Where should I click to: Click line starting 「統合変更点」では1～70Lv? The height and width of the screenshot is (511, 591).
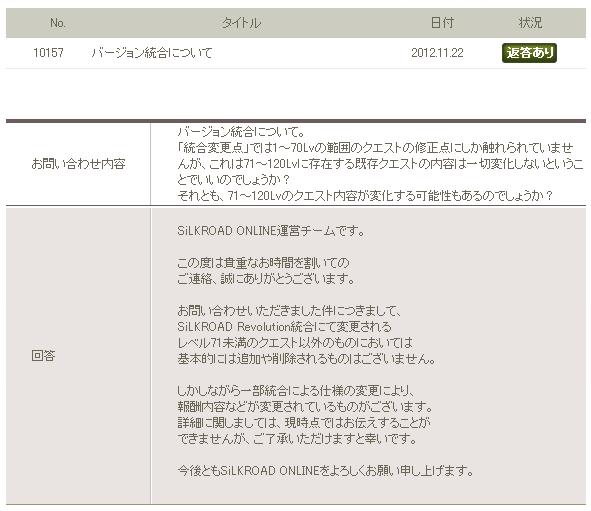[x=376, y=148]
